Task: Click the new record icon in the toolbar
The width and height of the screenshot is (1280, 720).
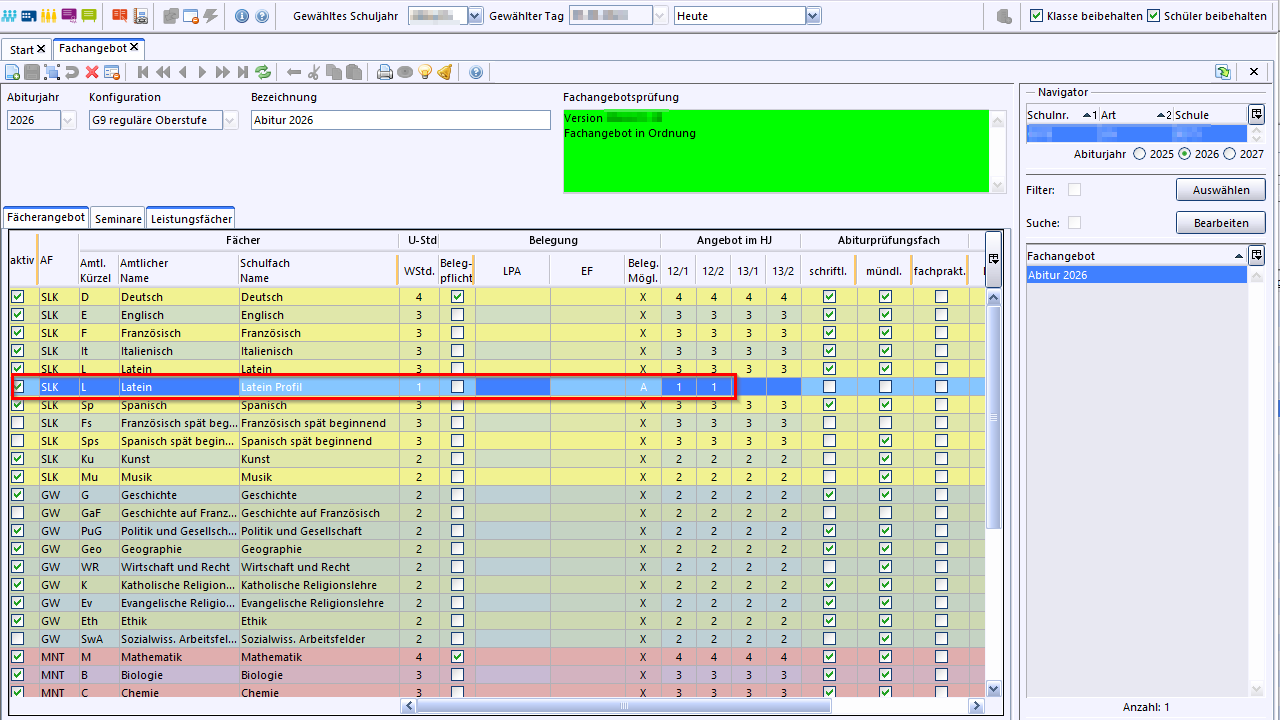Action: coord(12,72)
